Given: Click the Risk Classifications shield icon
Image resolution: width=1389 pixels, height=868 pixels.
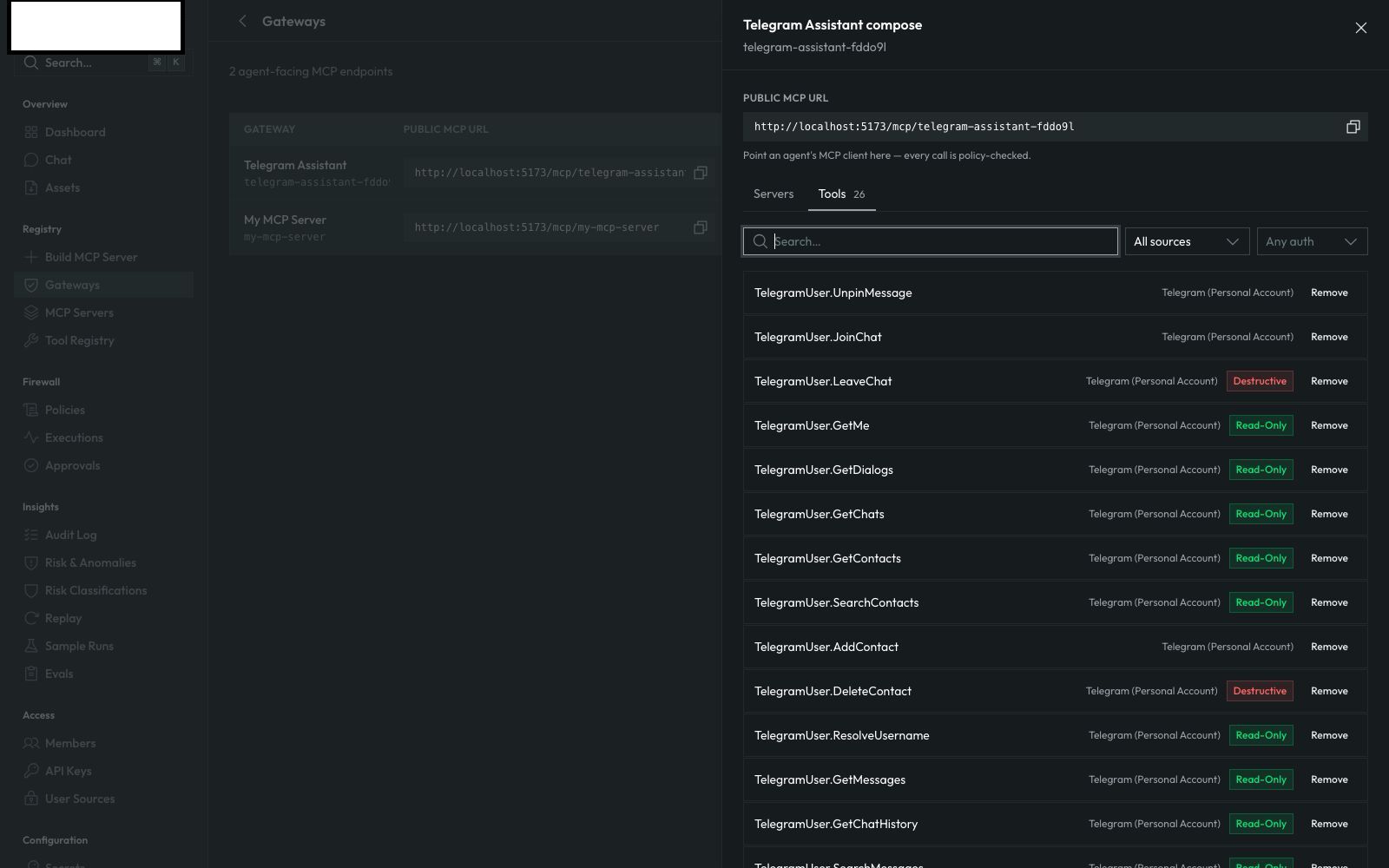Looking at the screenshot, I should (31, 590).
